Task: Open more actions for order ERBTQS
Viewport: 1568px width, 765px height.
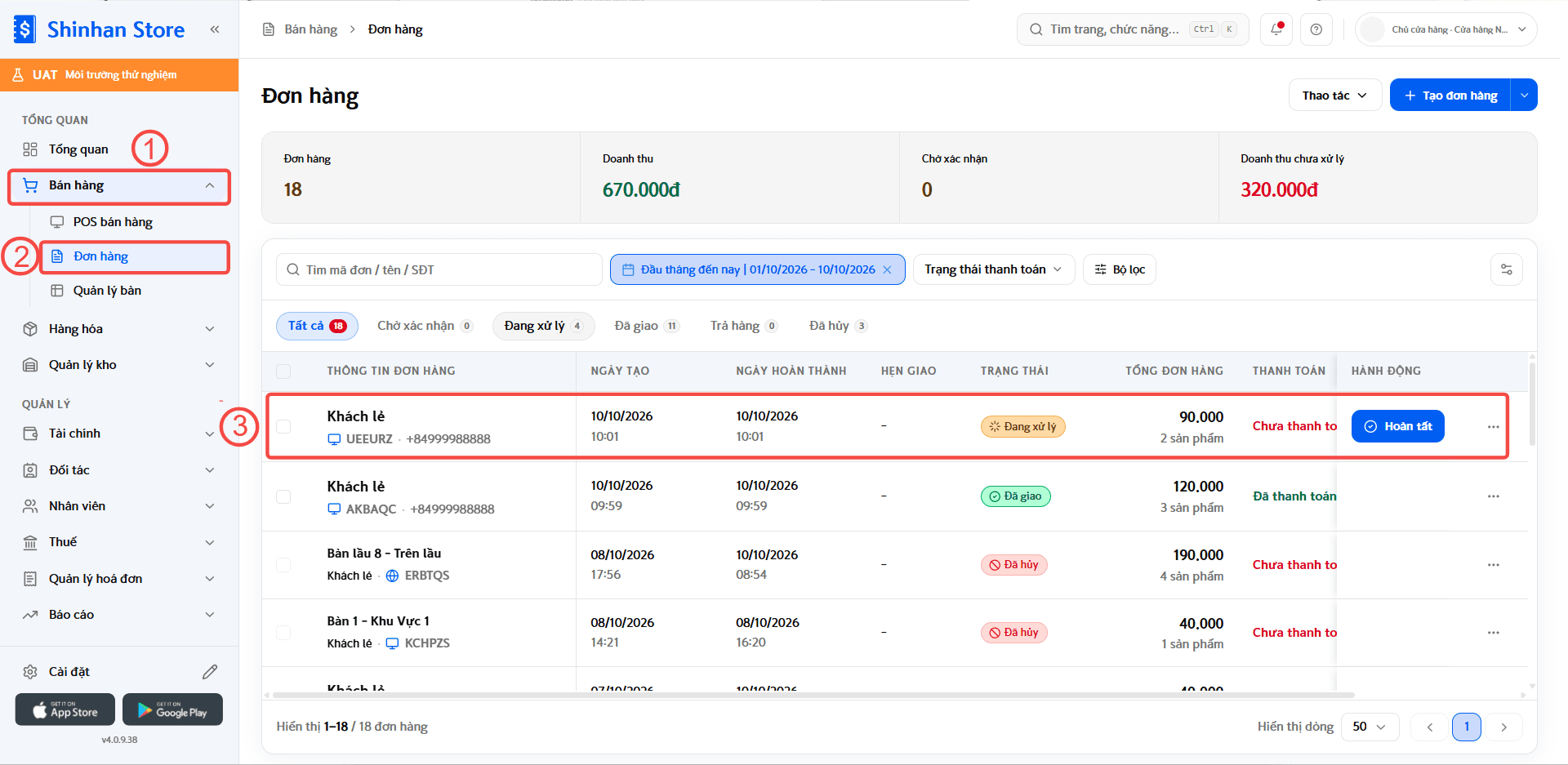Action: click(x=1494, y=565)
